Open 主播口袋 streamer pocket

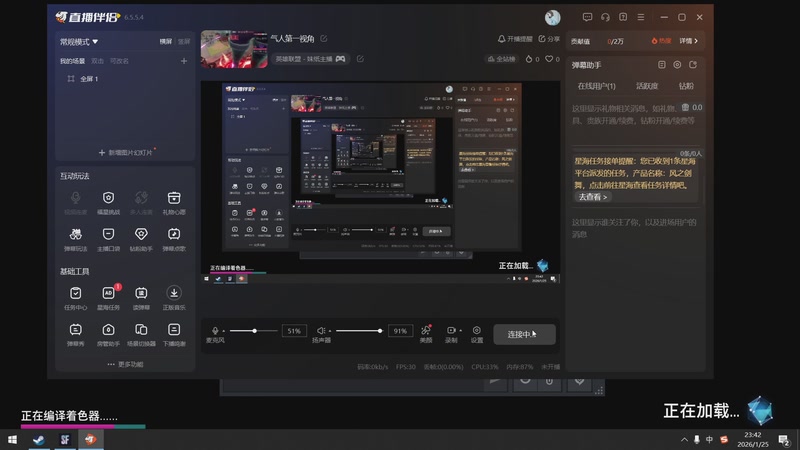coord(108,239)
